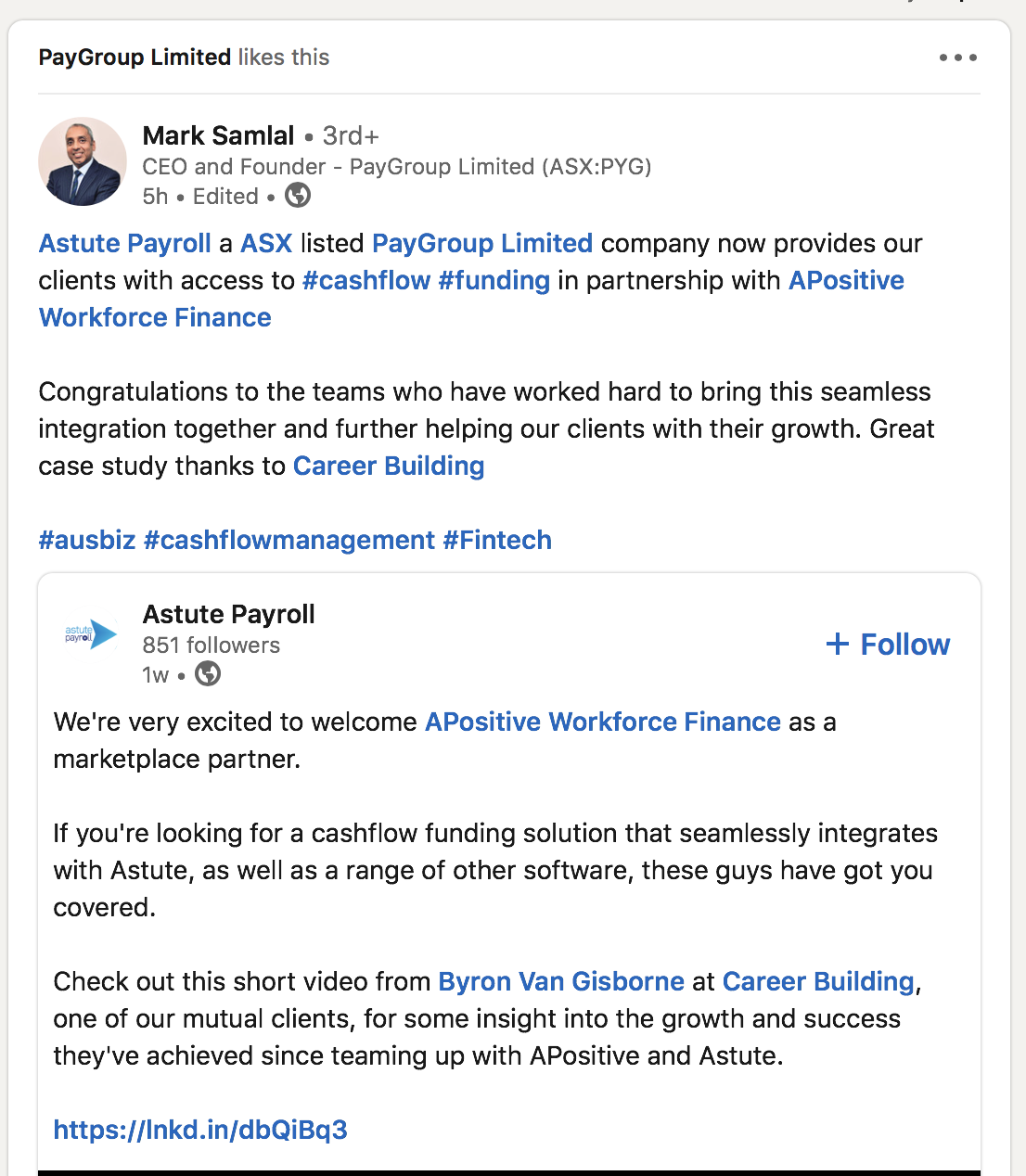1026x1176 pixels.
Task: Open the three-dot post options menu
Action: [957, 58]
